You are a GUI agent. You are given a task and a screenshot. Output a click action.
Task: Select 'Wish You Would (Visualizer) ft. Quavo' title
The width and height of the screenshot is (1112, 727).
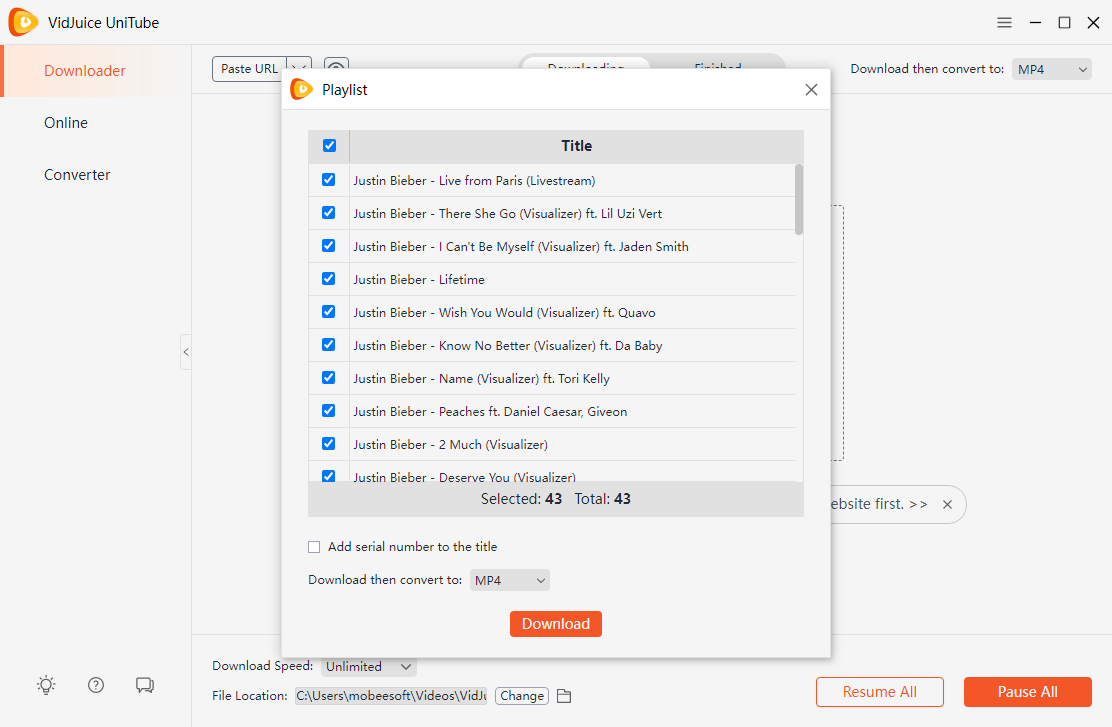click(x=504, y=313)
